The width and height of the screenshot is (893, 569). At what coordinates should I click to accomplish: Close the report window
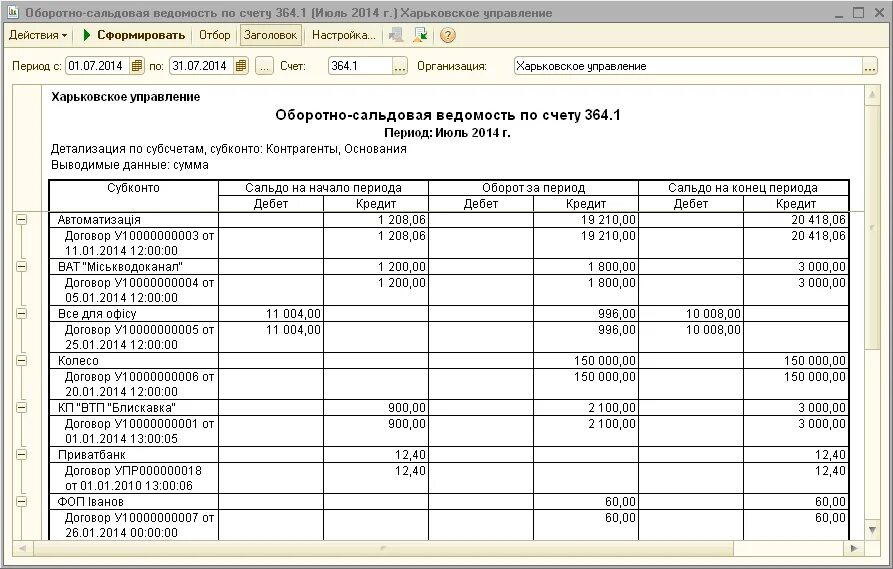tap(879, 13)
